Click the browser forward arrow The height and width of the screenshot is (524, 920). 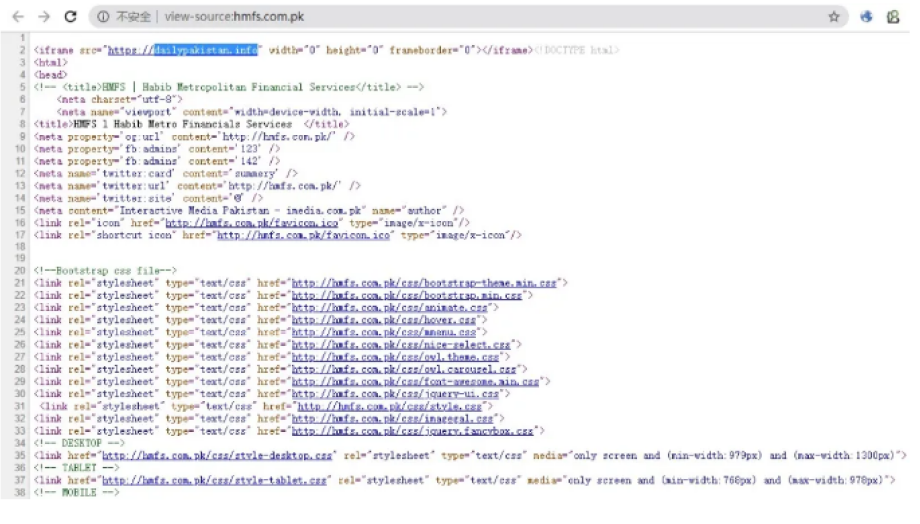click(43, 16)
